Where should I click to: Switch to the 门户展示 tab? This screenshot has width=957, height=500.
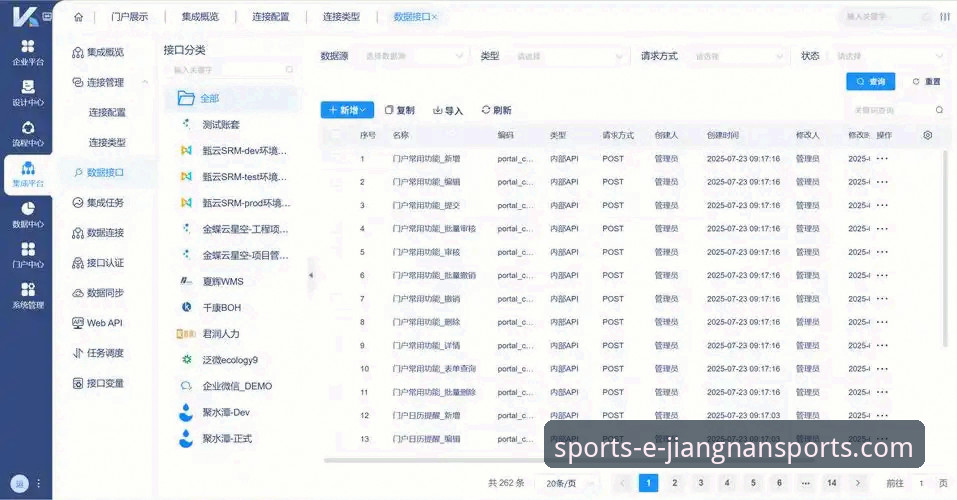(x=129, y=17)
